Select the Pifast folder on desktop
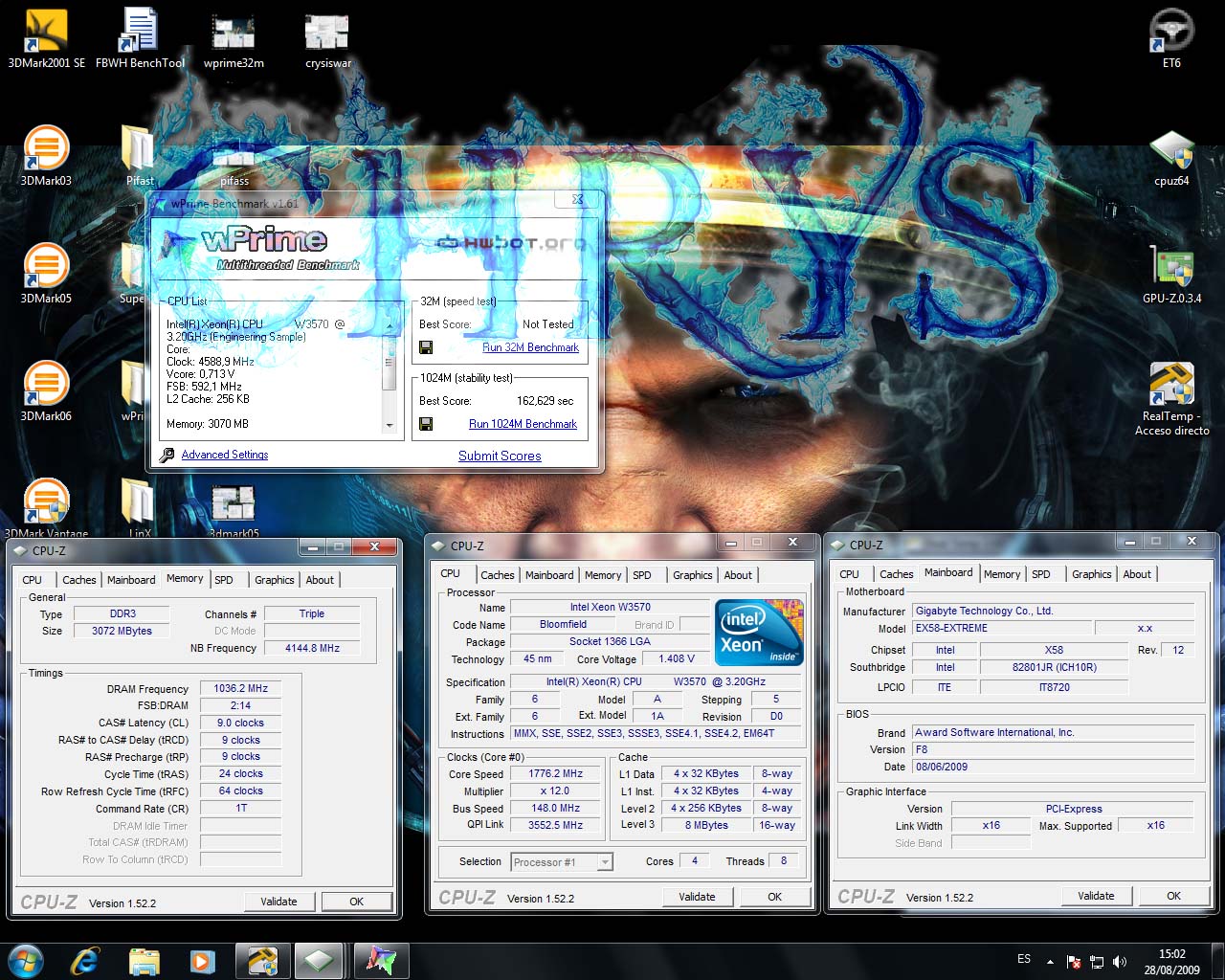 [140, 155]
